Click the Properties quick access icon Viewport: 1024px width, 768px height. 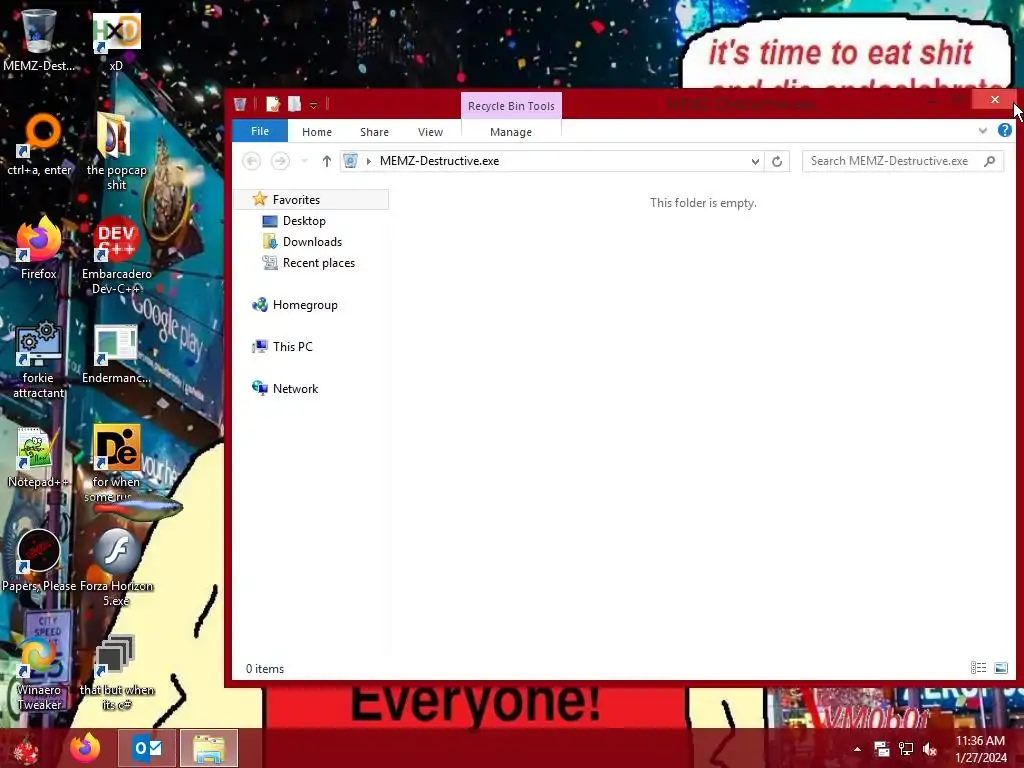(x=272, y=104)
